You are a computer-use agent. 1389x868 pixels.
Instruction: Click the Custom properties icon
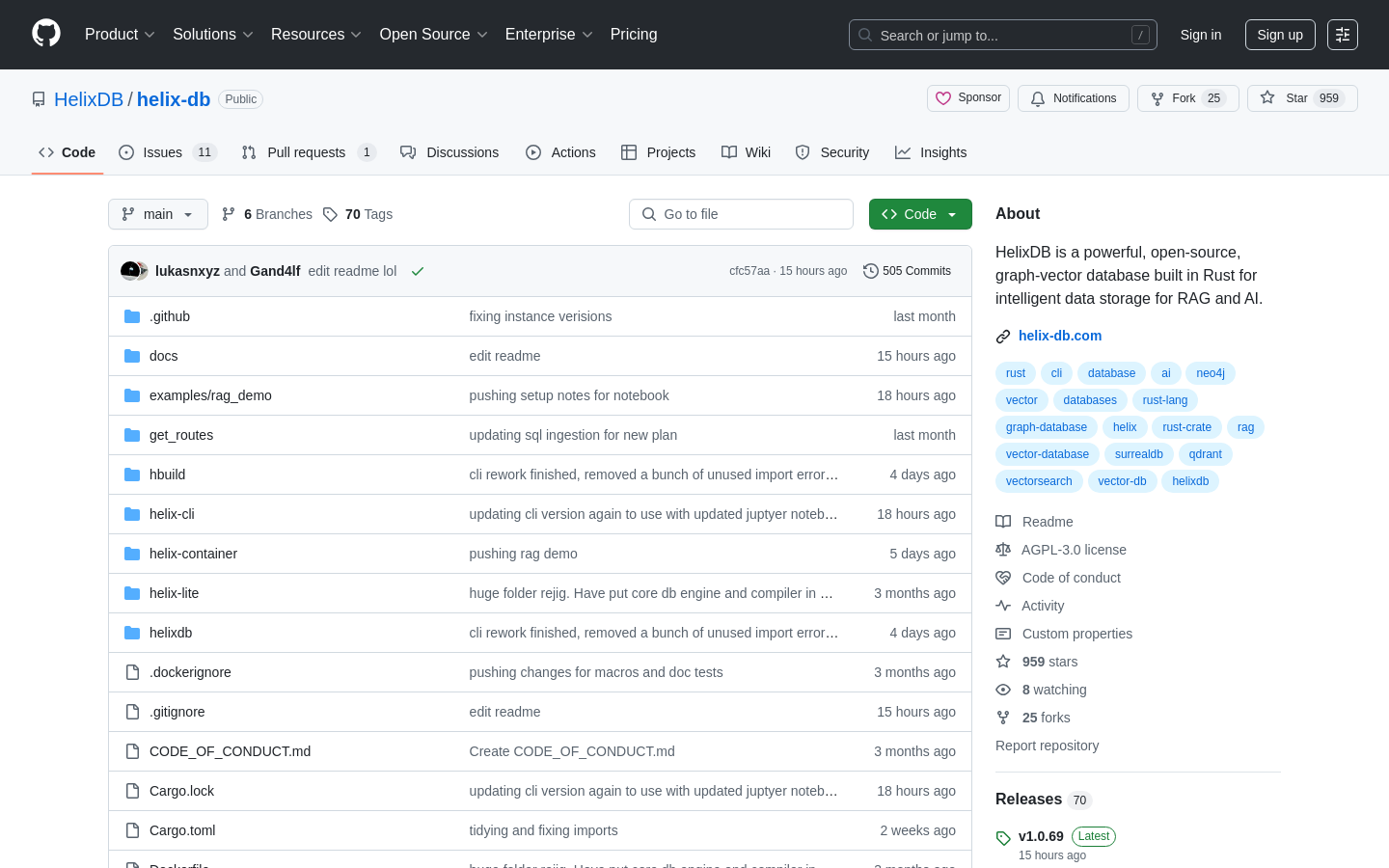1003,634
